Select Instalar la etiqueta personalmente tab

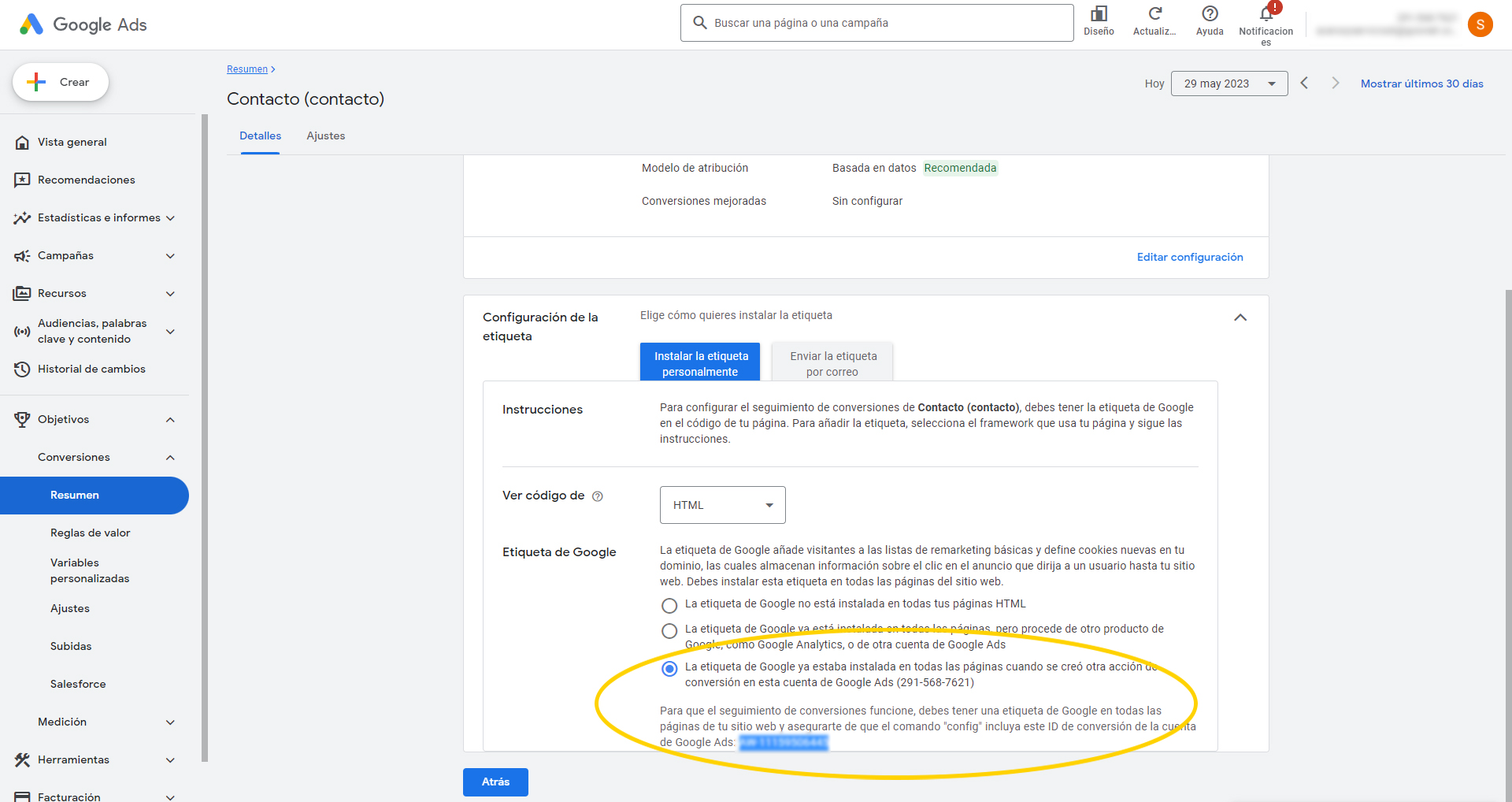[700, 362]
